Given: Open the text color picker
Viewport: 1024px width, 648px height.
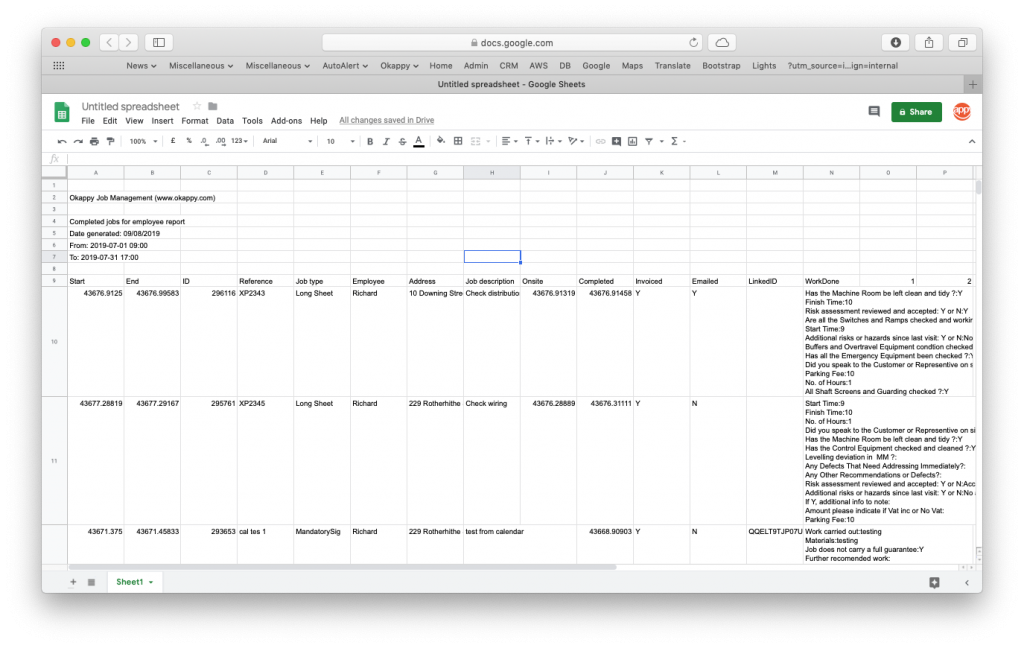Looking at the screenshot, I should click(x=419, y=141).
